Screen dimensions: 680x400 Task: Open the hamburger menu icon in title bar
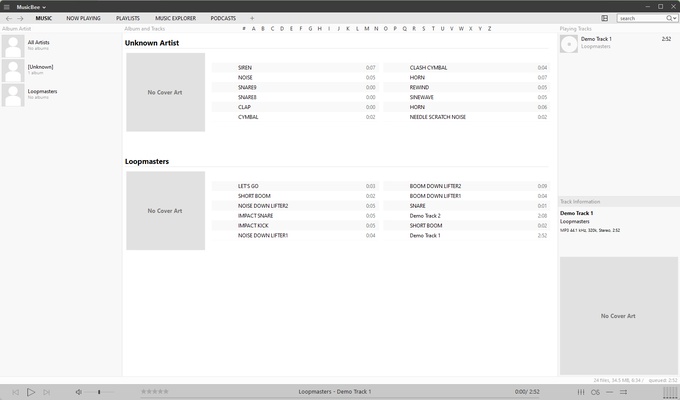(x=7, y=7)
